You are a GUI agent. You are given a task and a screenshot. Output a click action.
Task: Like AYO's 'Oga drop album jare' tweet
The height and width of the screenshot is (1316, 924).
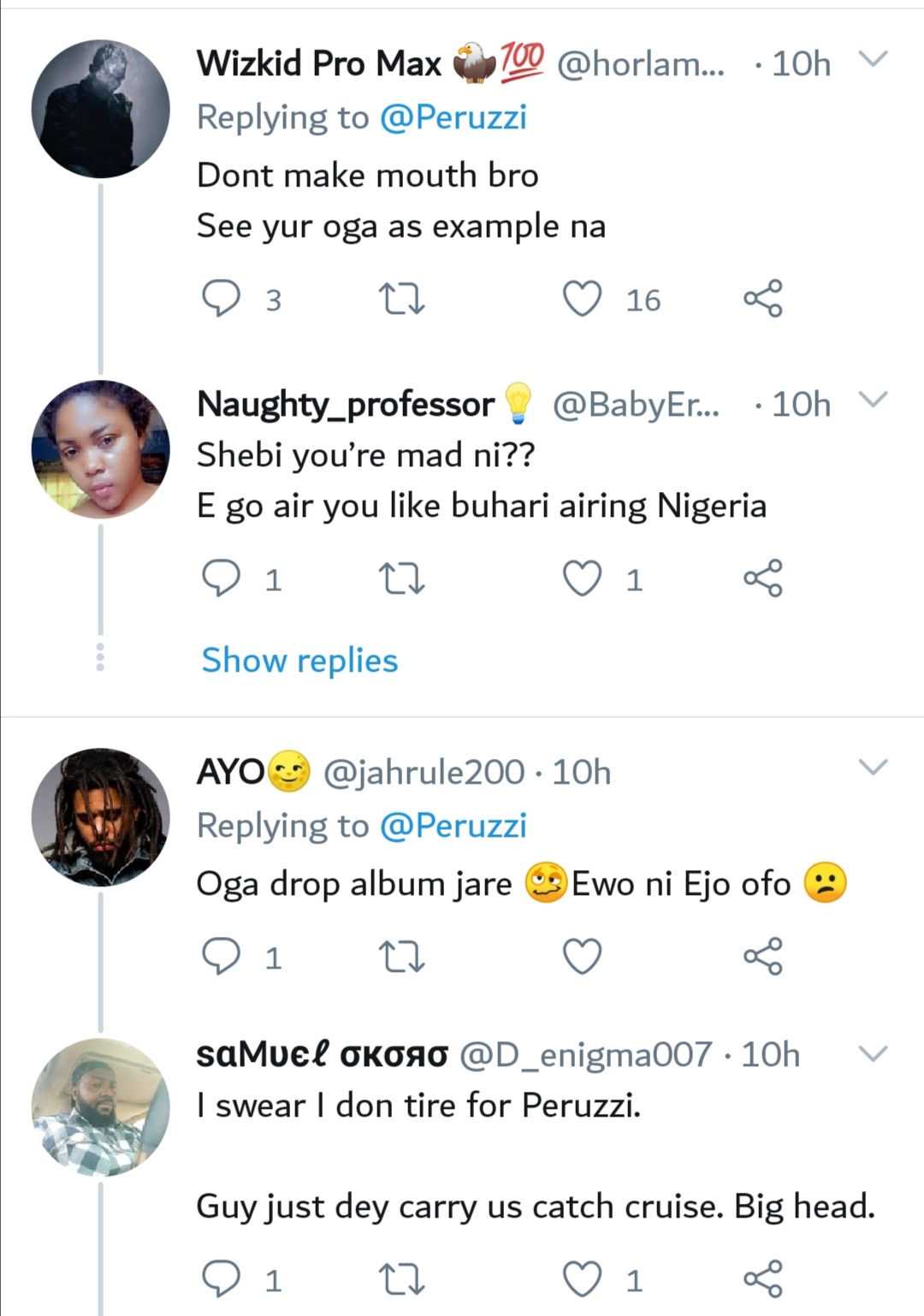[x=583, y=957]
